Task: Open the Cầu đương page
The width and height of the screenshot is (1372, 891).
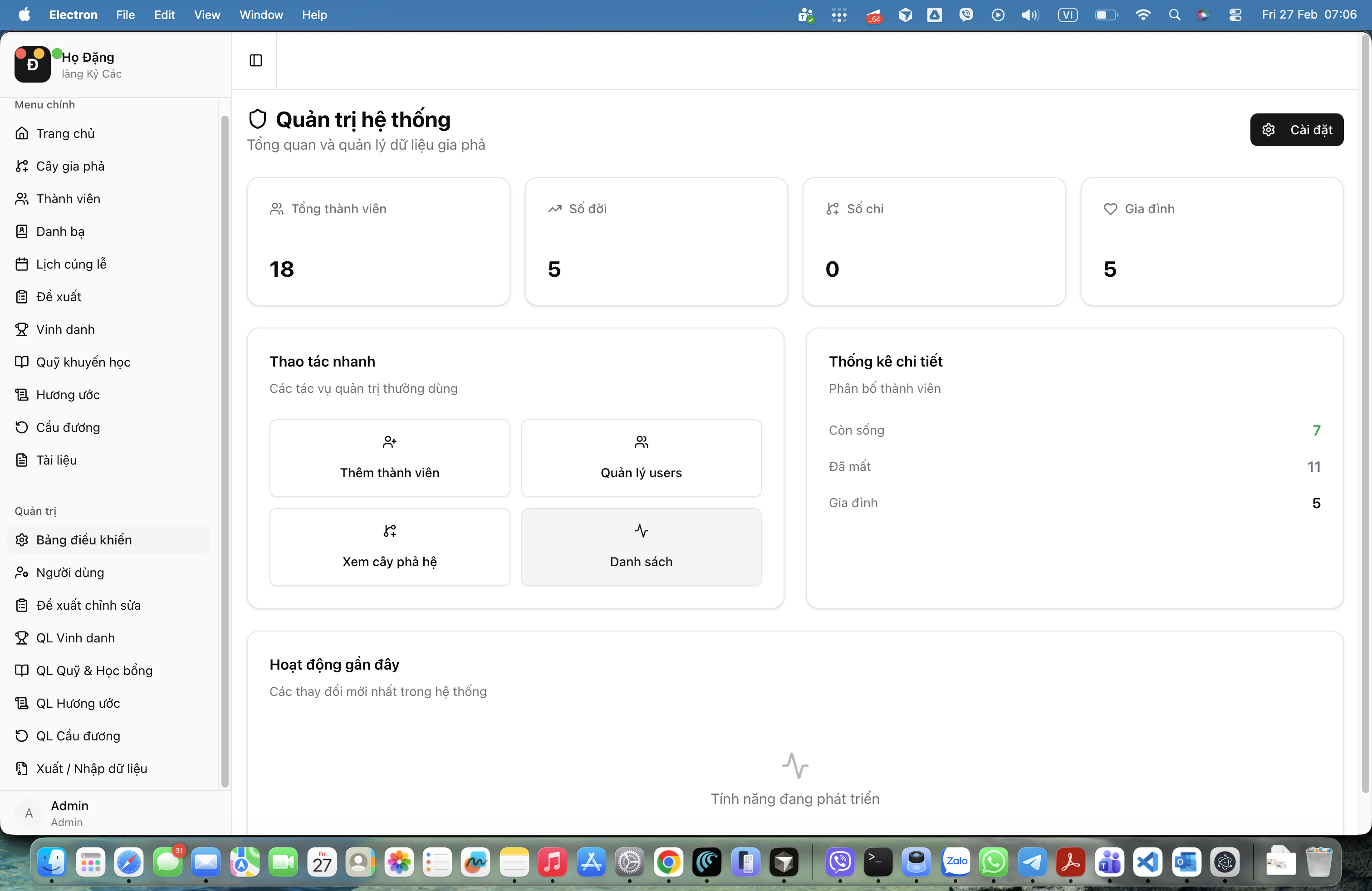Action: click(68, 427)
